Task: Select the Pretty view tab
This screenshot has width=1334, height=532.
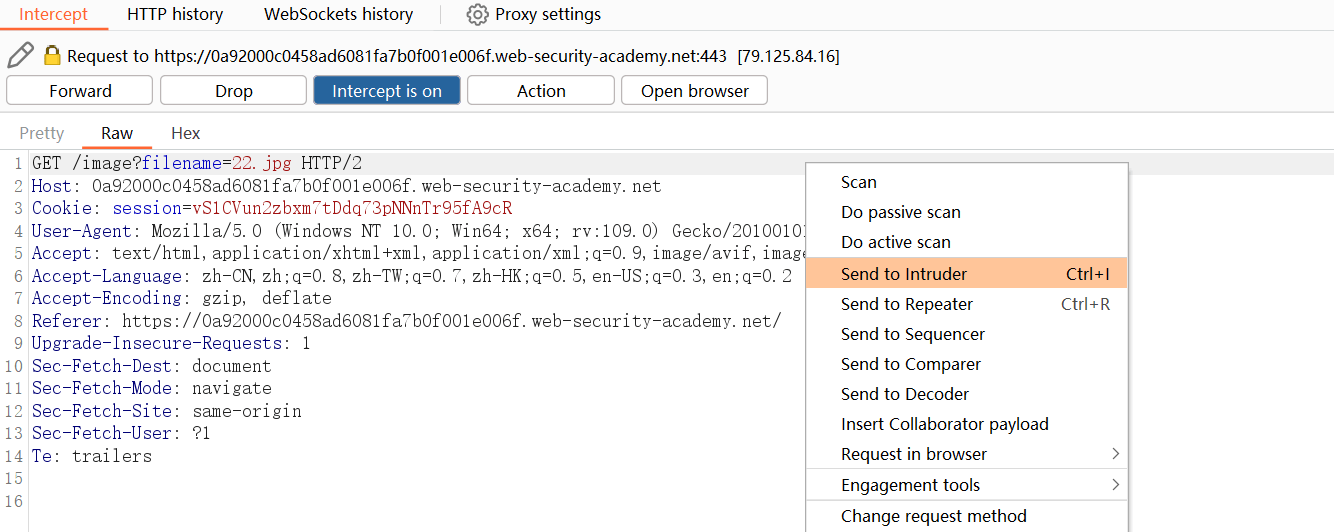Action: click(42, 133)
